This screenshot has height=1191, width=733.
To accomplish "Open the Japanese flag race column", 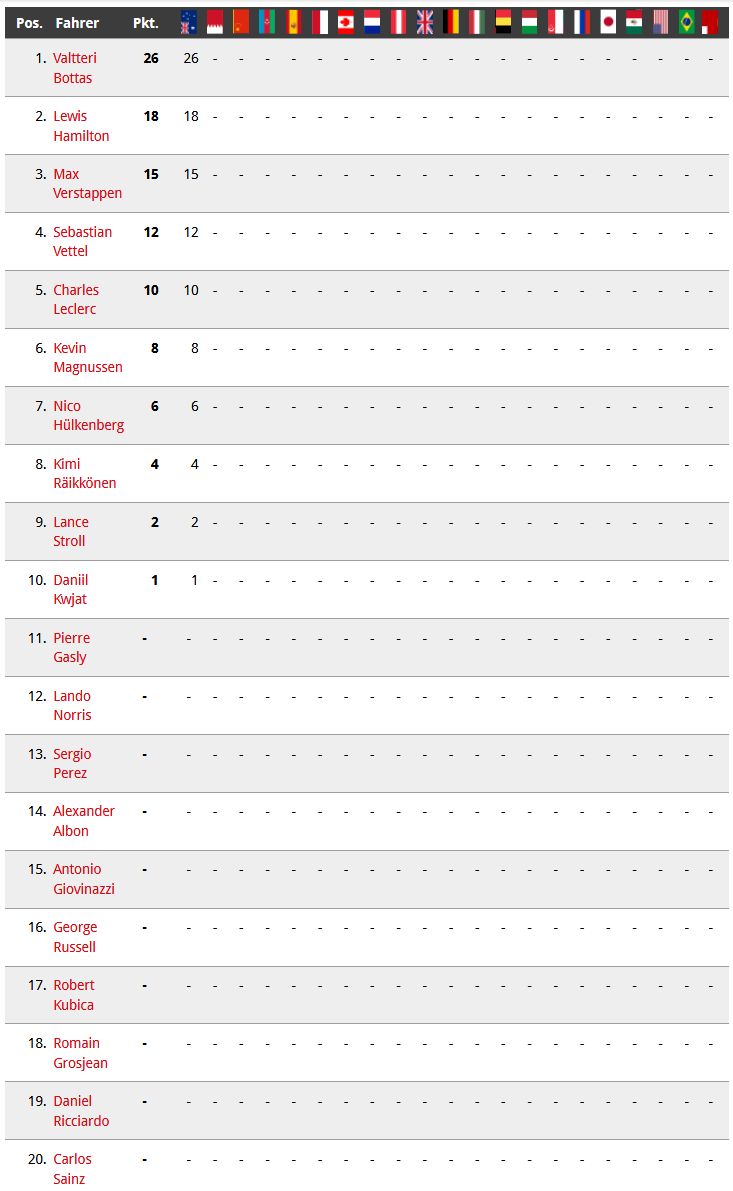I will point(608,23).
